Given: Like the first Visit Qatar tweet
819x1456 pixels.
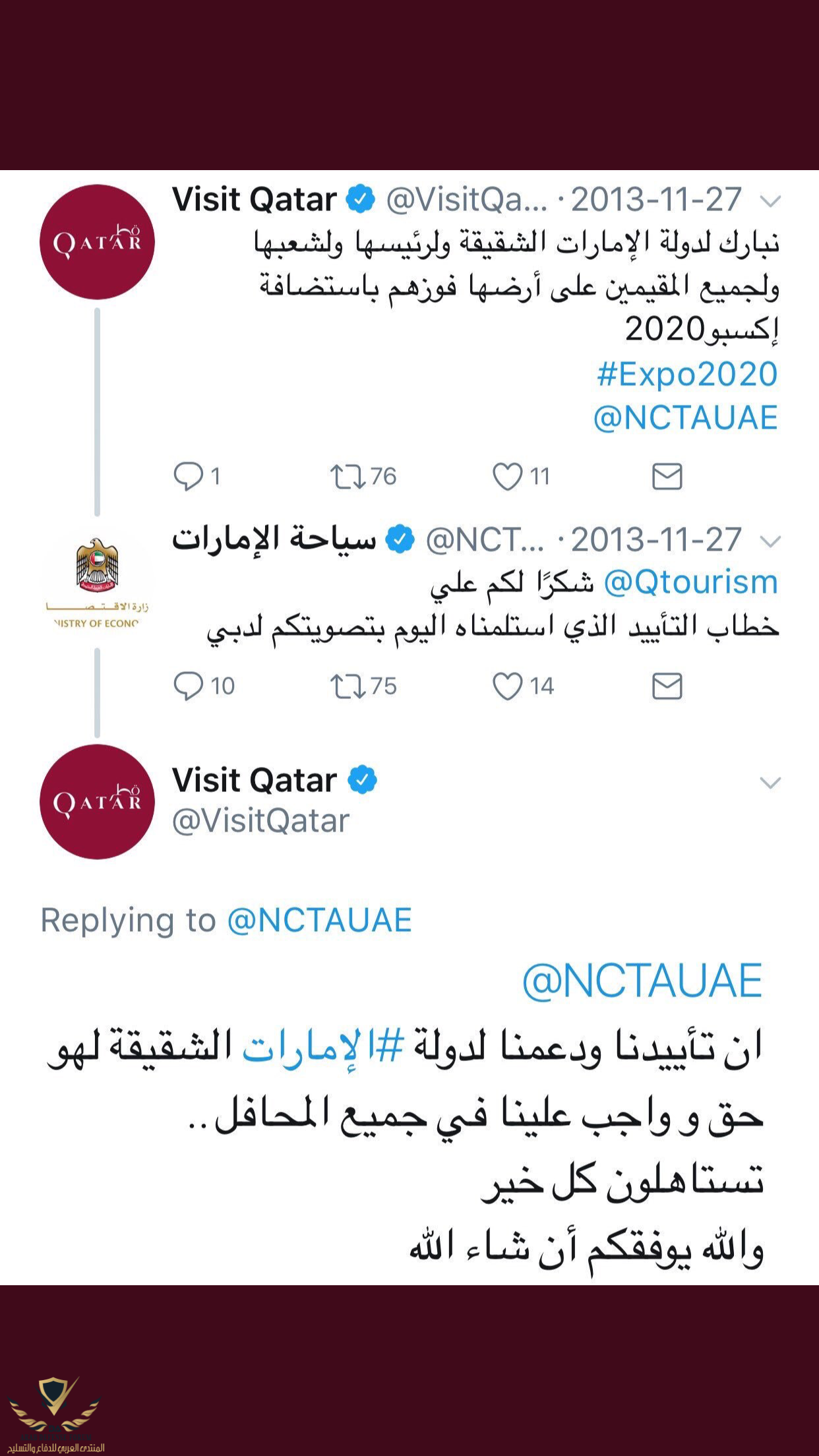Looking at the screenshot, I should pos(508,476).
